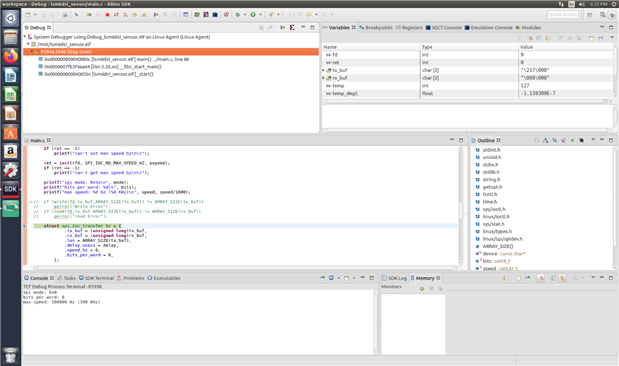The width and height of the screenshot is (619, 366).
Task: Click the Step Over toolbar icon
Action: point(134,15)
